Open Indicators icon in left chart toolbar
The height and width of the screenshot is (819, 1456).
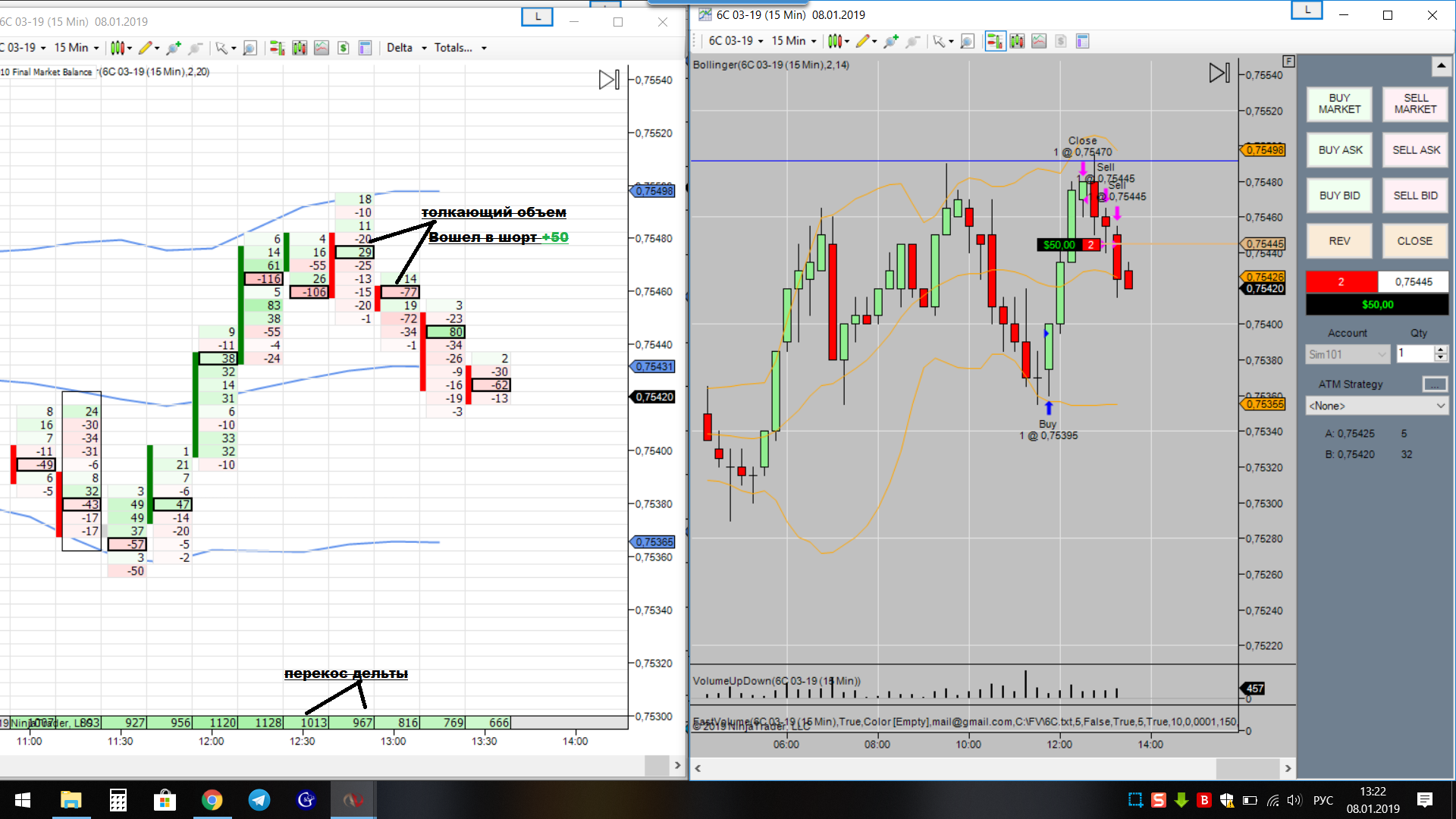tap(322, 48)
